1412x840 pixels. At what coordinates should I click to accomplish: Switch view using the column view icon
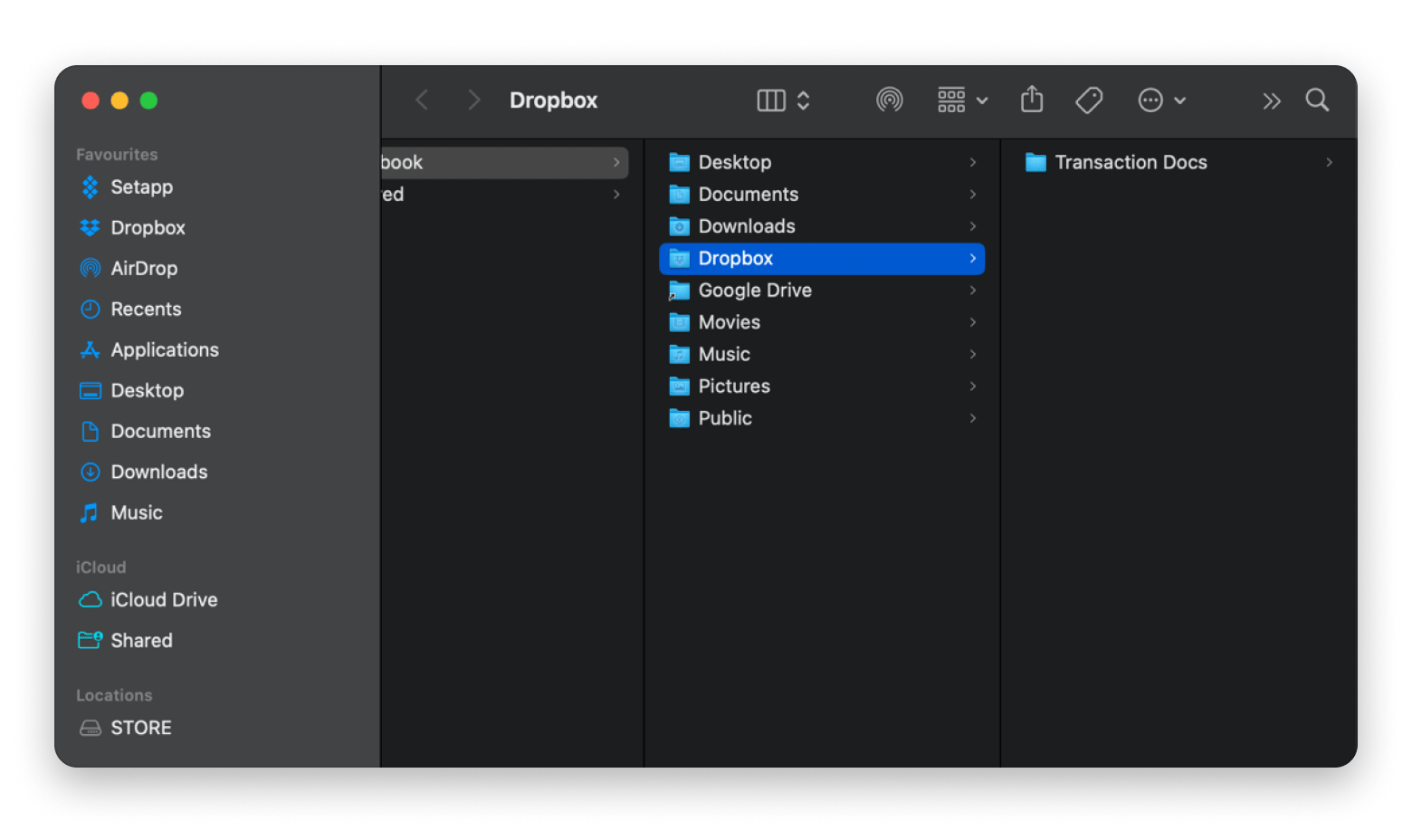click(771, 100)
